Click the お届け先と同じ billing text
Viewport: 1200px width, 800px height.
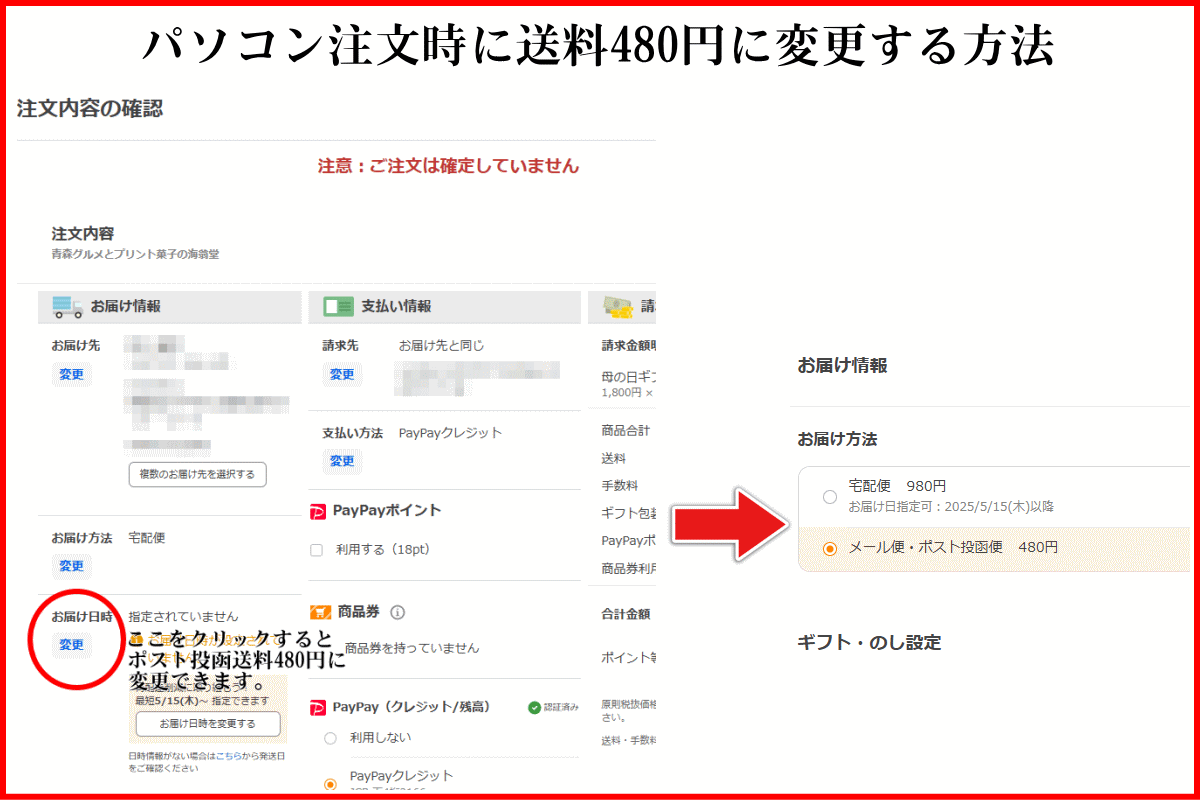click(441, 346)
